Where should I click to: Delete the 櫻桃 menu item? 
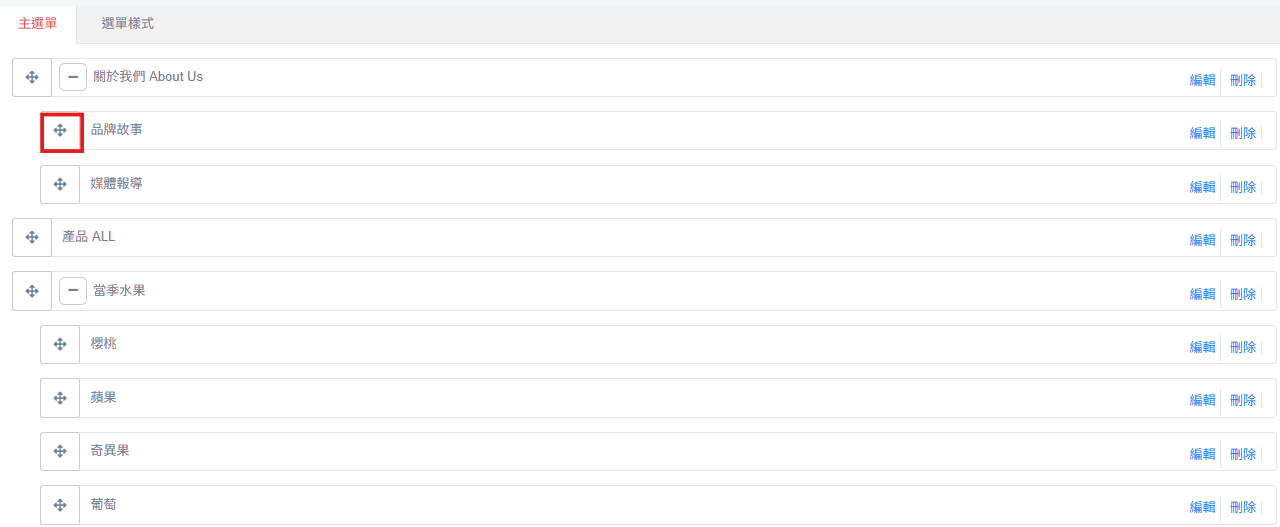click(1243, 347)
